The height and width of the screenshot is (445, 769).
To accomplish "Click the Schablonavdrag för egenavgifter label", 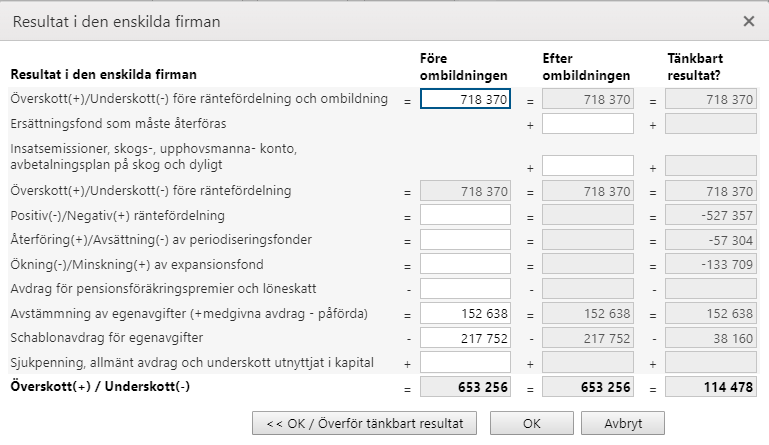I will point(106,338).
